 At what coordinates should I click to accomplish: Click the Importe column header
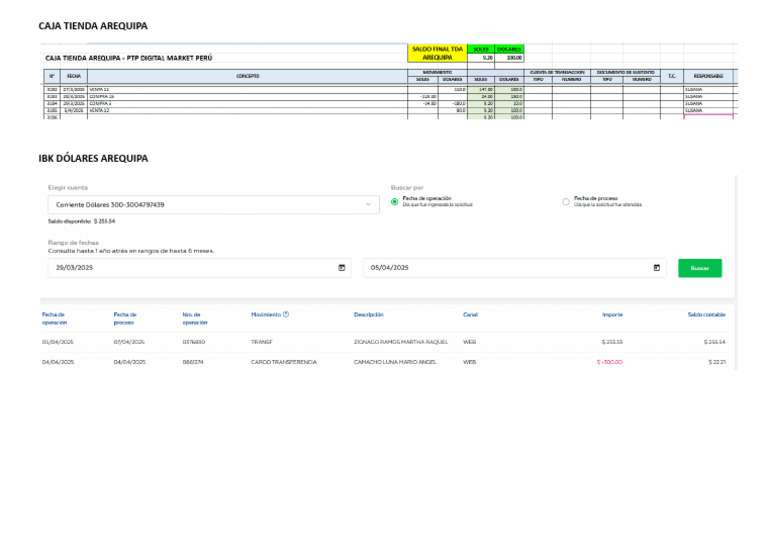click(612, 315)
